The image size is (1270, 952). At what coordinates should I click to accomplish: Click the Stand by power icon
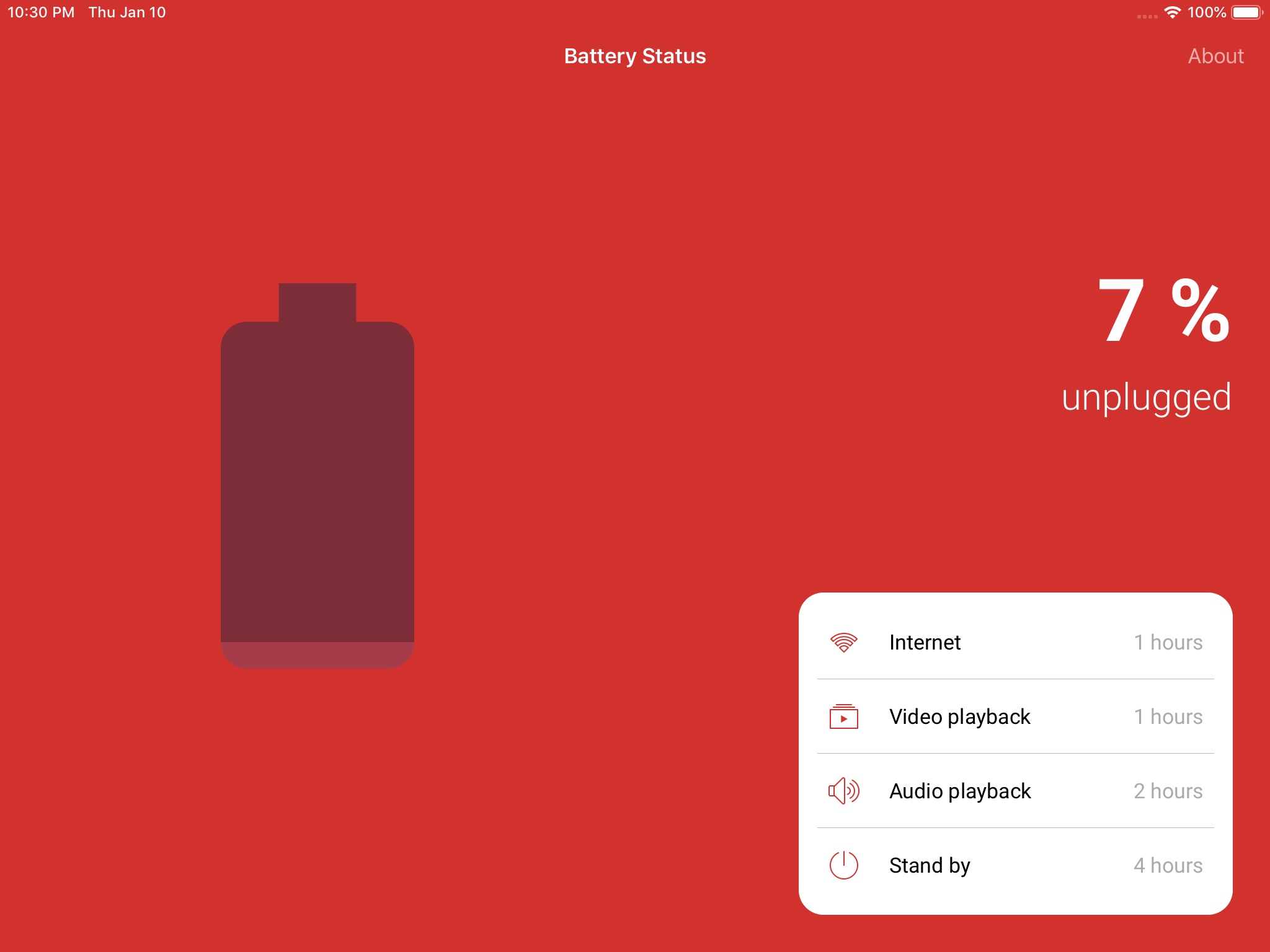tap(843, 864)
